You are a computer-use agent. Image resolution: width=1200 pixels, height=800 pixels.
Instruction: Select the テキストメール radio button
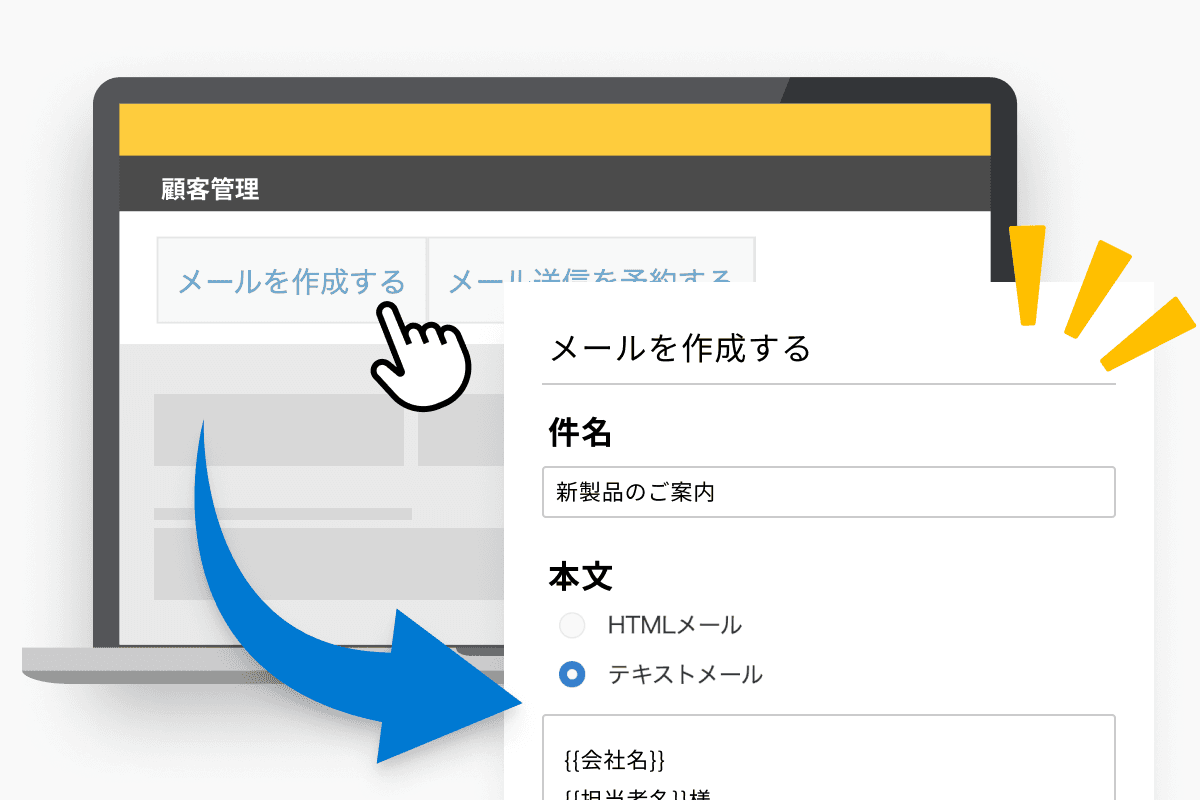571,675
